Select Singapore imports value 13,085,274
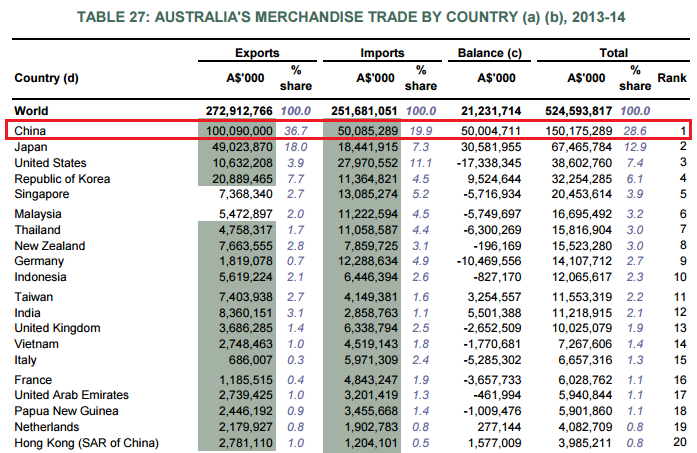 tap(367, 194)
